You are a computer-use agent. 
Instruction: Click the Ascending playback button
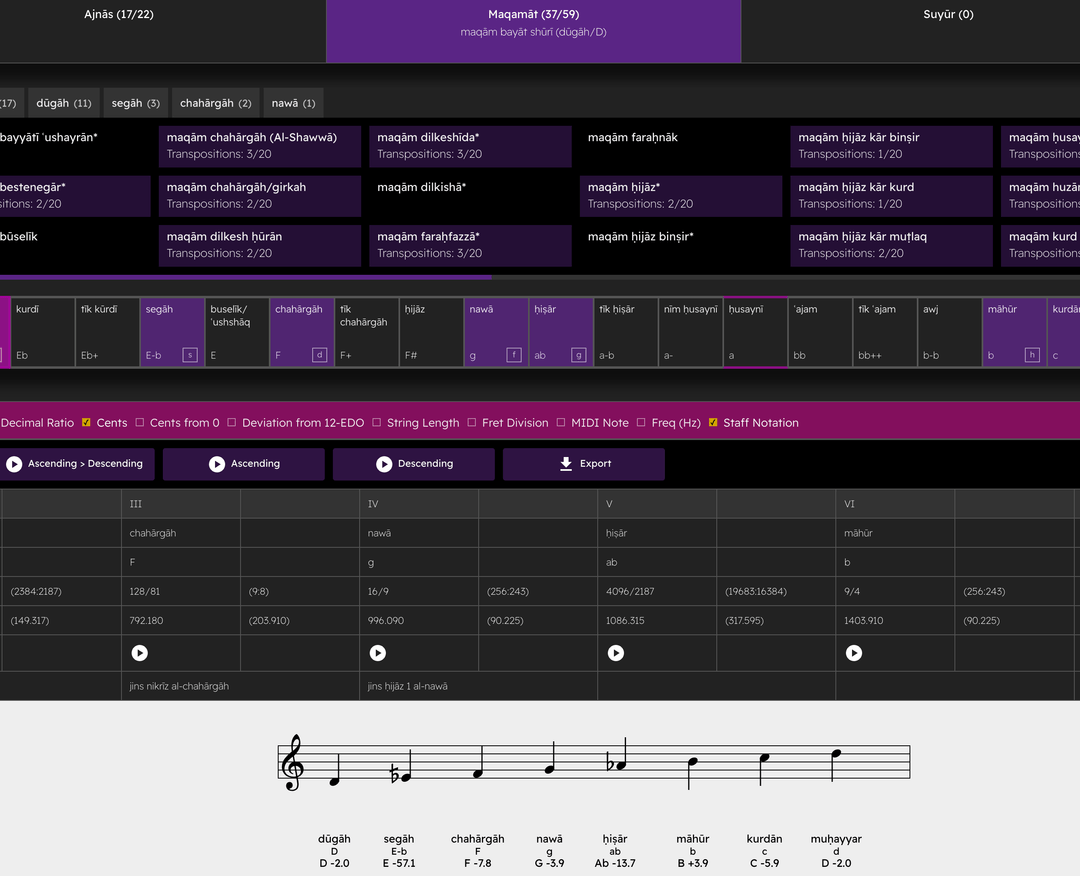244,464
